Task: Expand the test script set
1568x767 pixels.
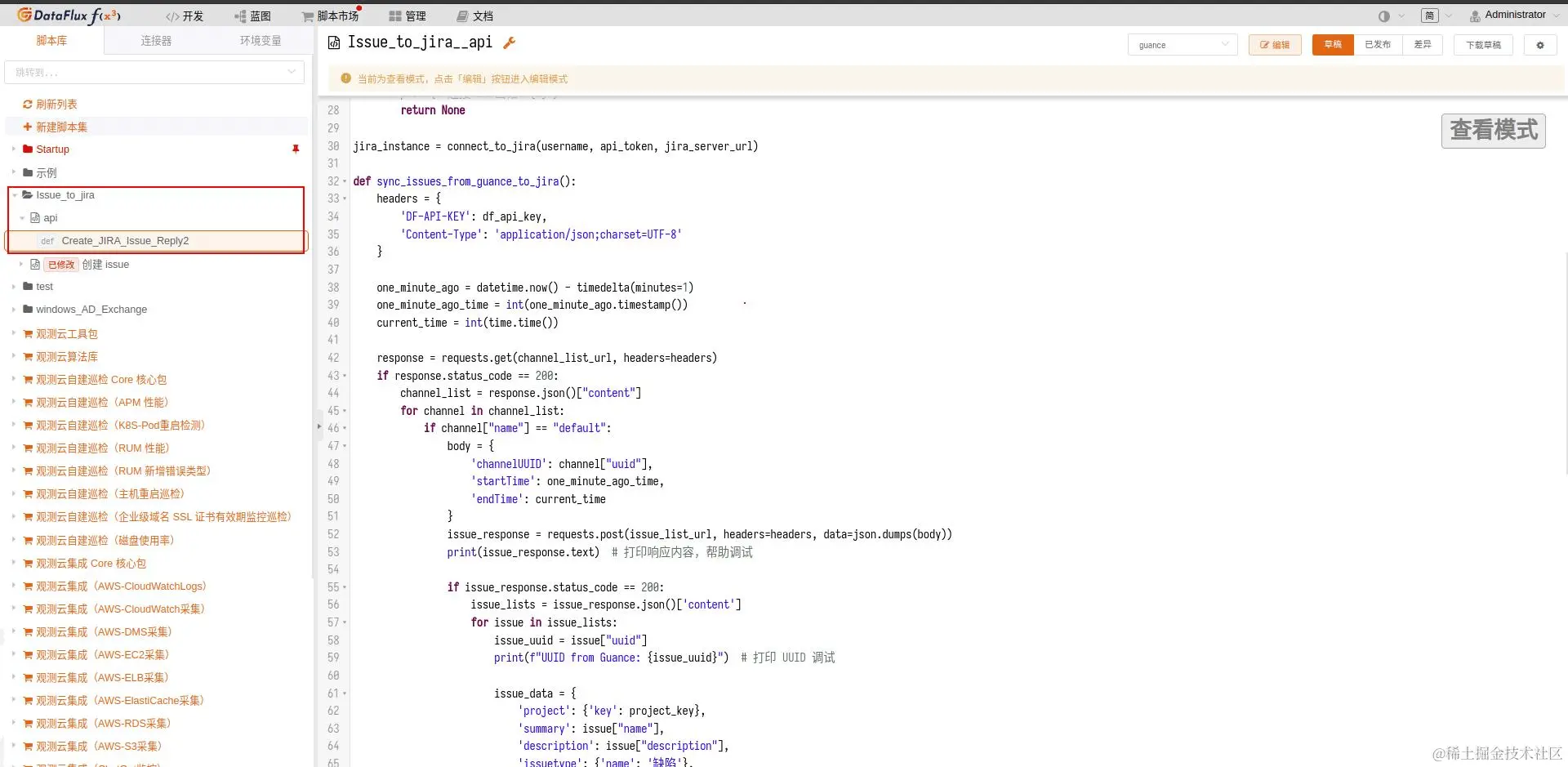Action: coord(14,287)
